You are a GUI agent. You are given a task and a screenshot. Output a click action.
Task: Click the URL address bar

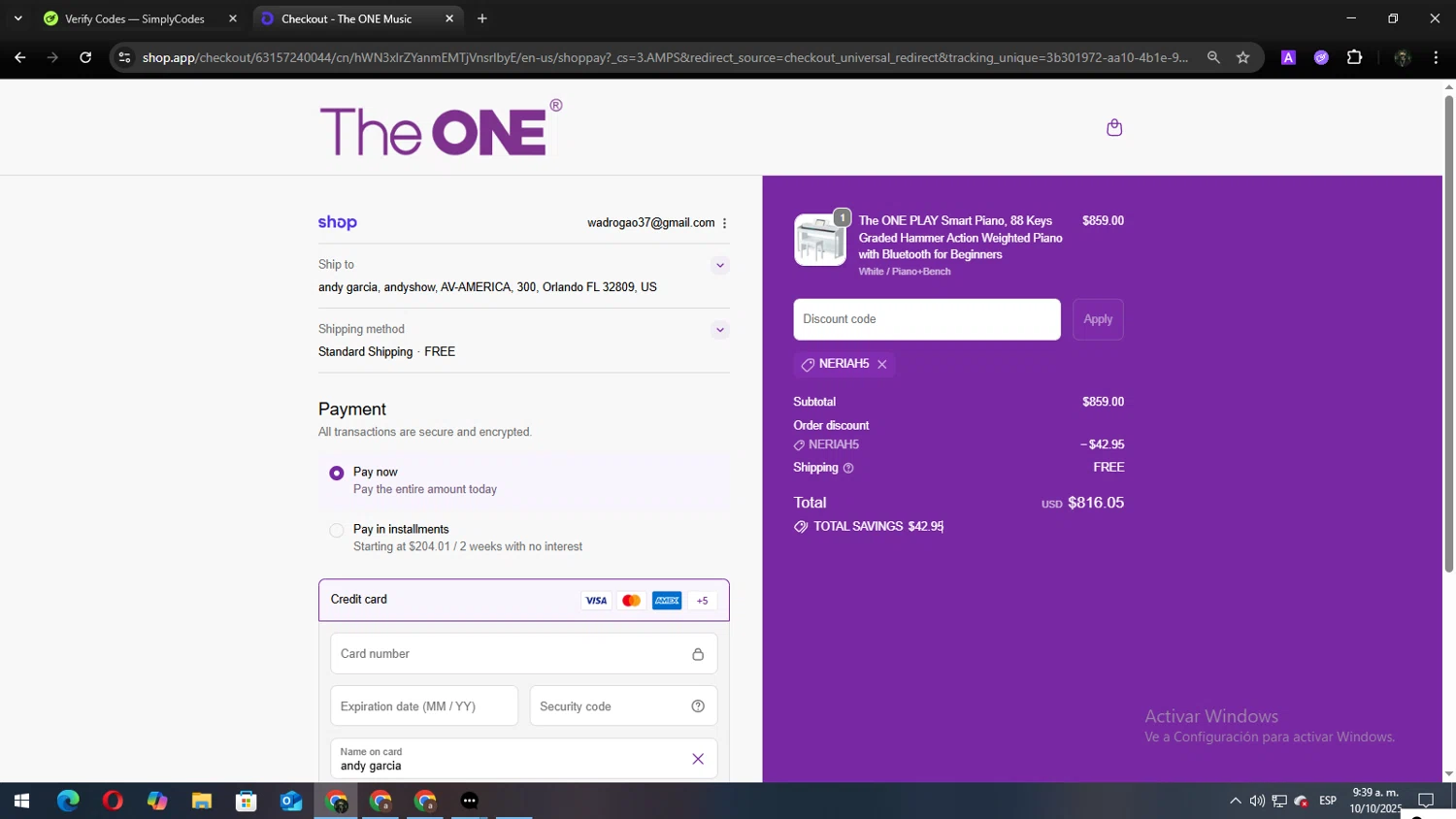pyautogui.click(x=665, y=57)
